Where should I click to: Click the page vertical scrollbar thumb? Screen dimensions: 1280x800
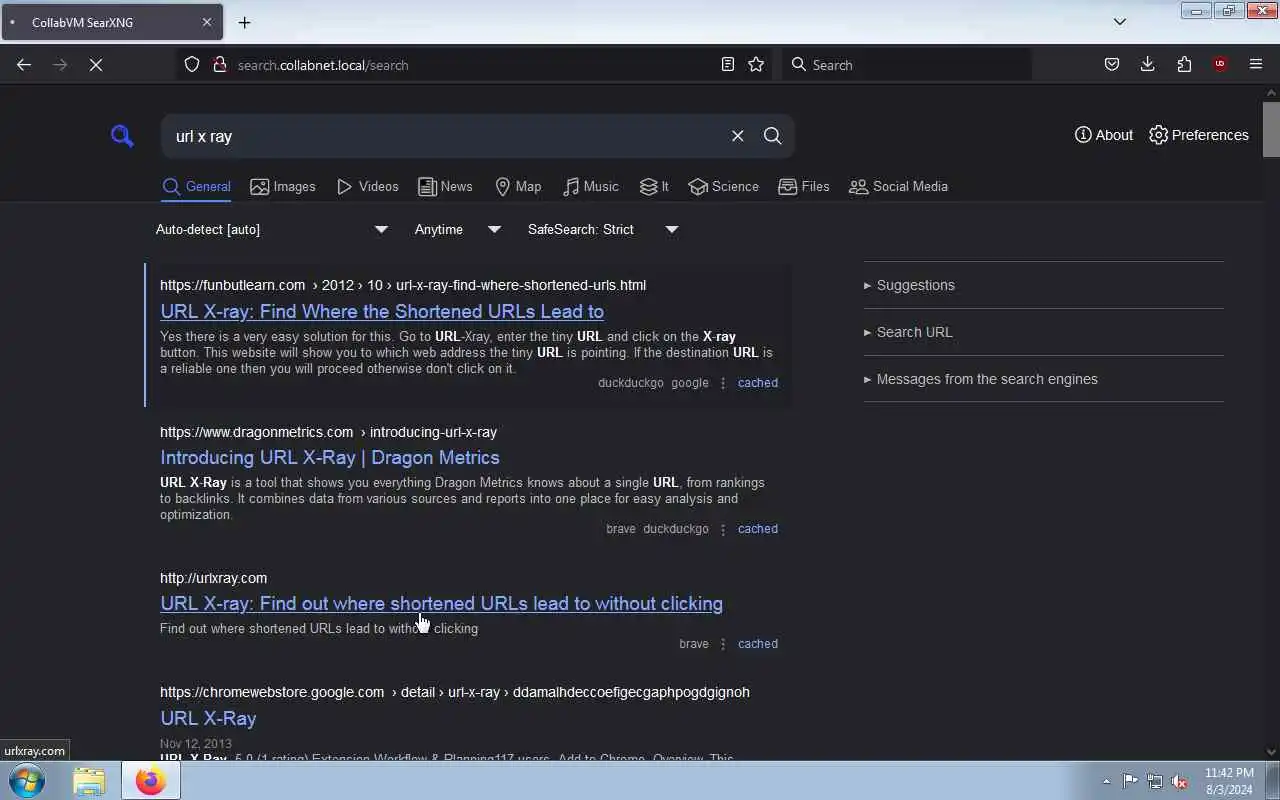click(1271, 128)
